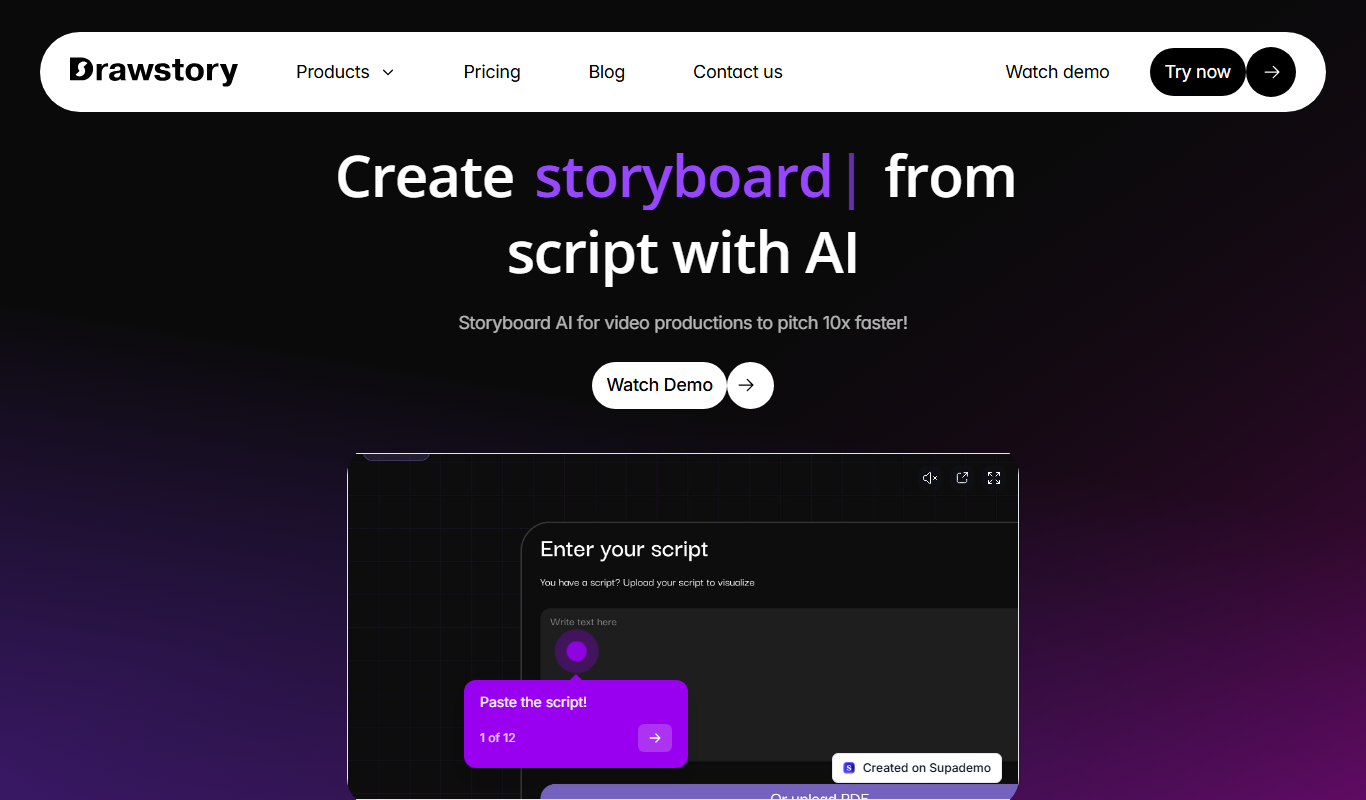1366x800 pixels.
Task: Click the Try now button
Action: tap(1198, 72)
